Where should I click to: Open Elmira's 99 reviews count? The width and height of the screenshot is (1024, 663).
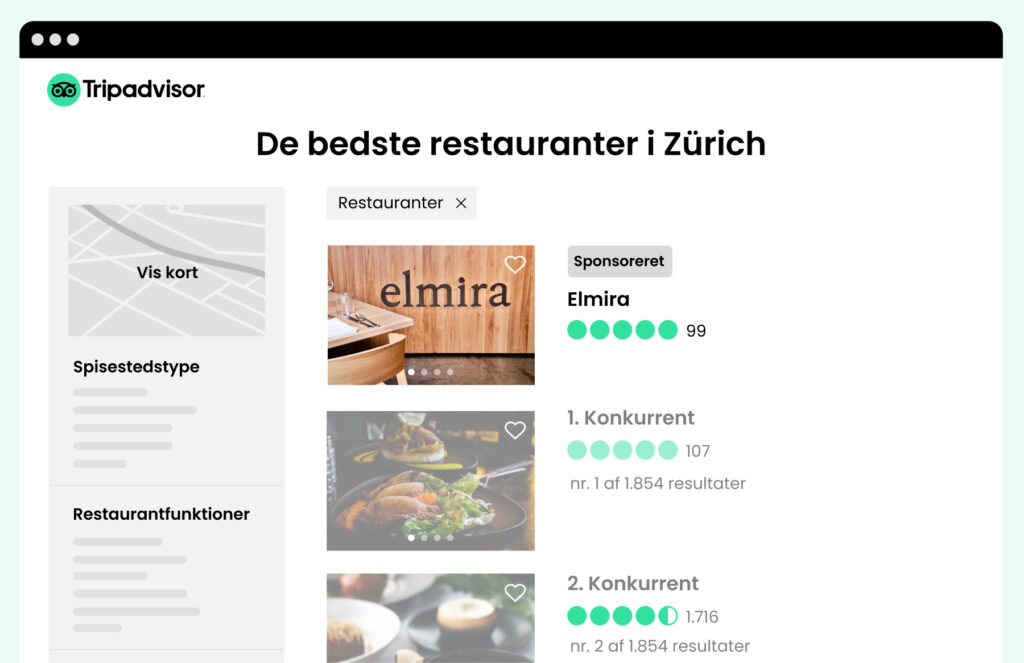click(696, 331)
